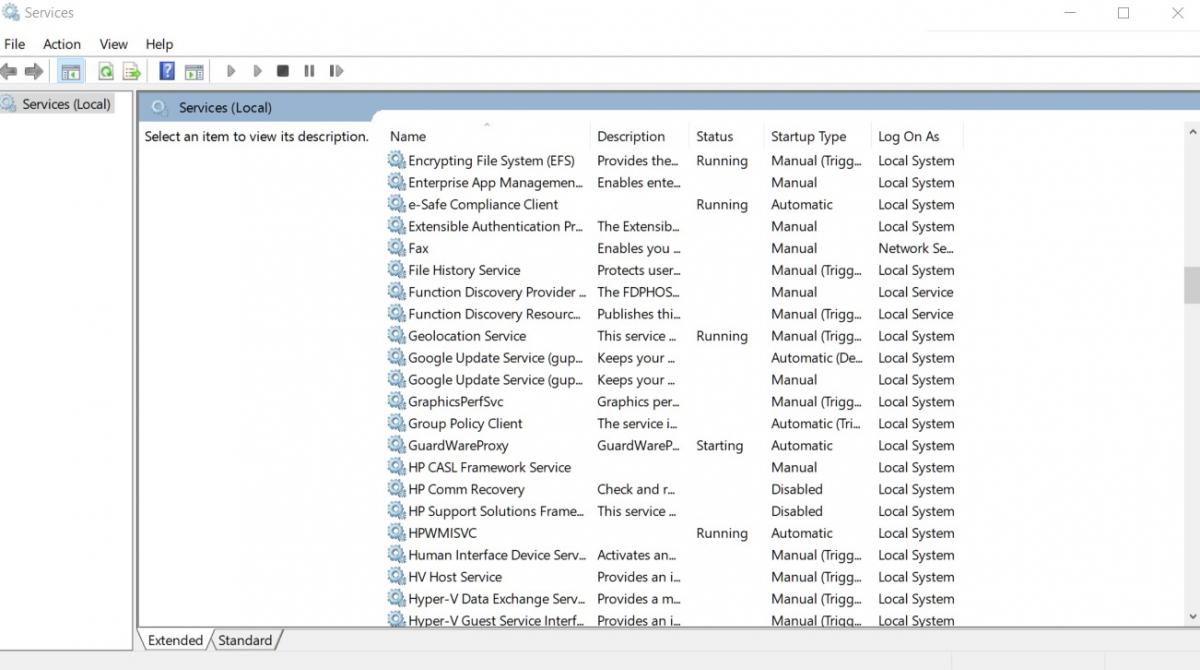Select the Human Interface Device Service icon
Image resolution: width=1200 pixels, height=670 pixels.
[x=397, y=555]
